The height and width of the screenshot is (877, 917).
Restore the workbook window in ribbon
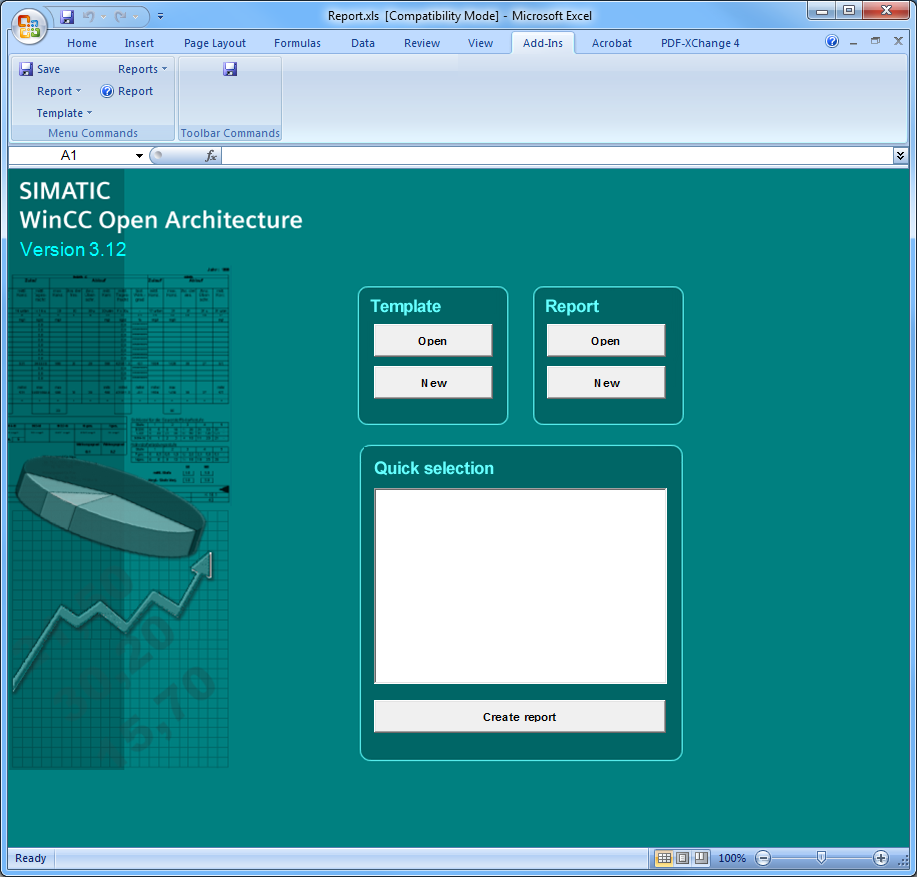[875, 42]
